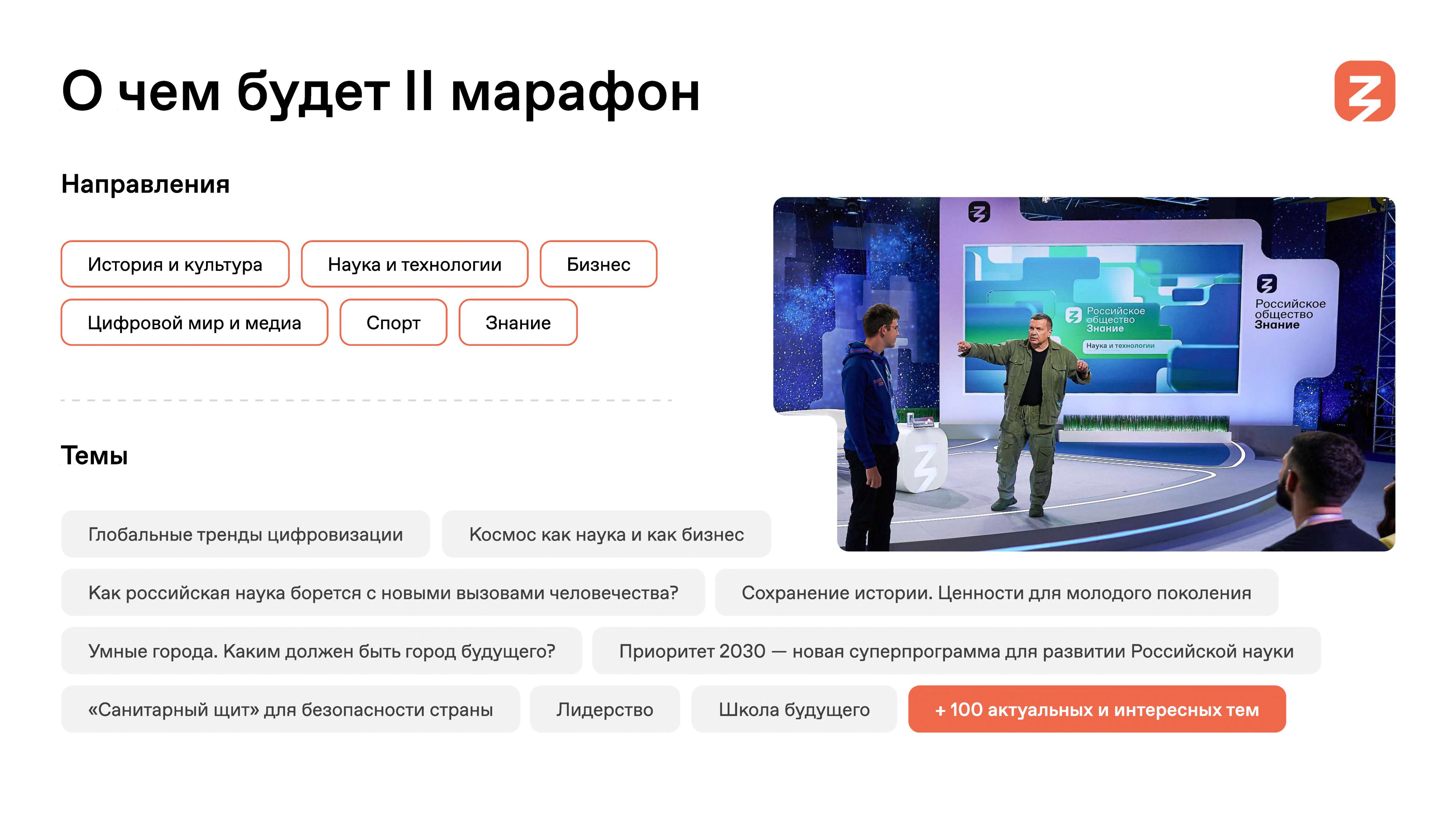Click the «Санитарный щит» topic chip
The image size is (1456, 819).
tap(290, 709)
